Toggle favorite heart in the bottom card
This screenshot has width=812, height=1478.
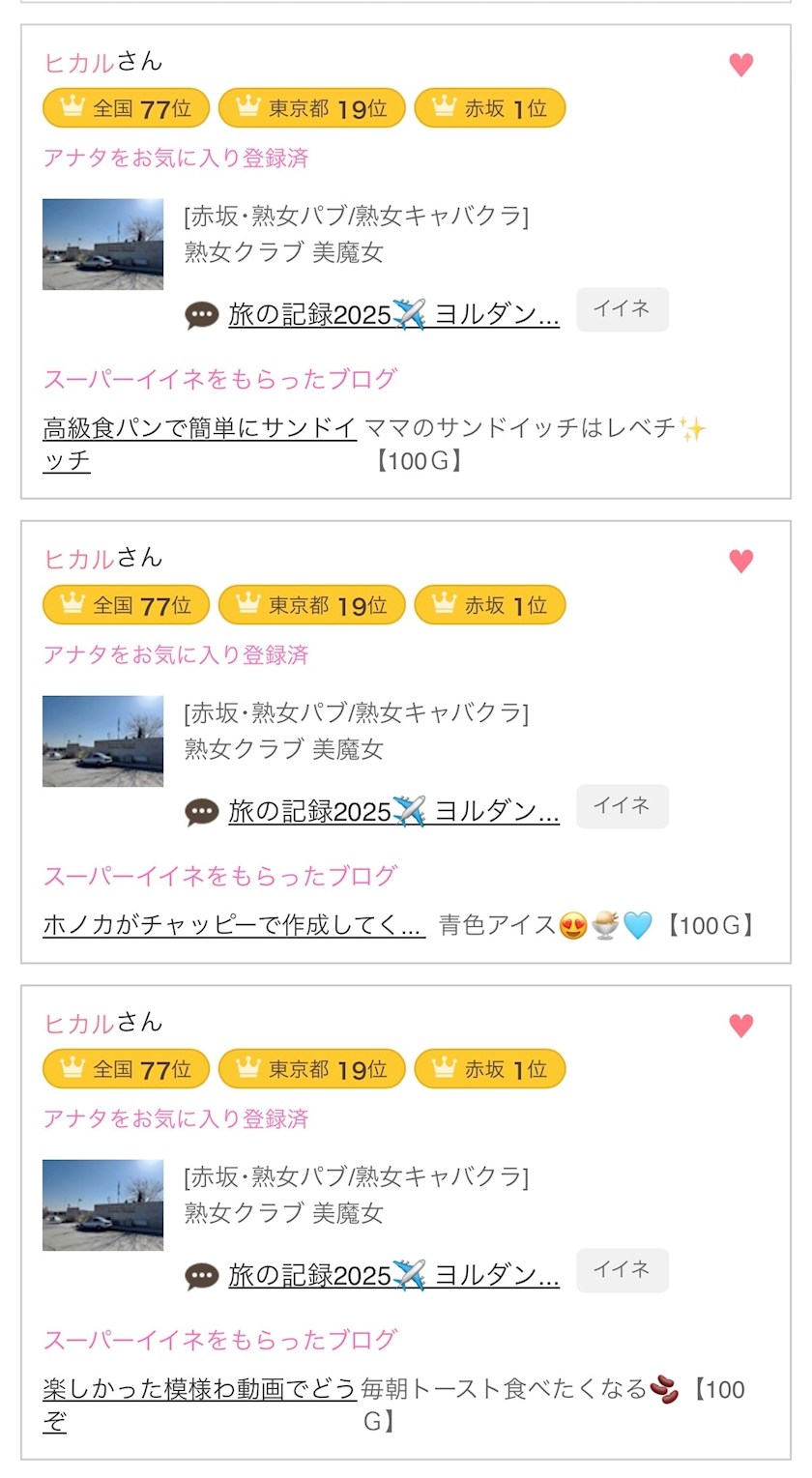coord(740,1025)
